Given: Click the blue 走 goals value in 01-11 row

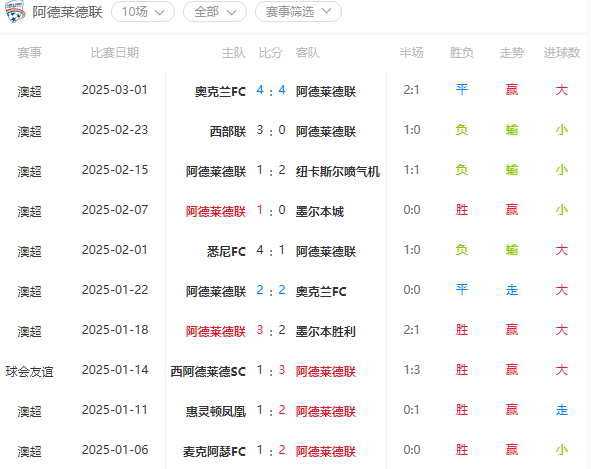Looking at the screenshot, I should pyautogui.click(x=562, y=410).
